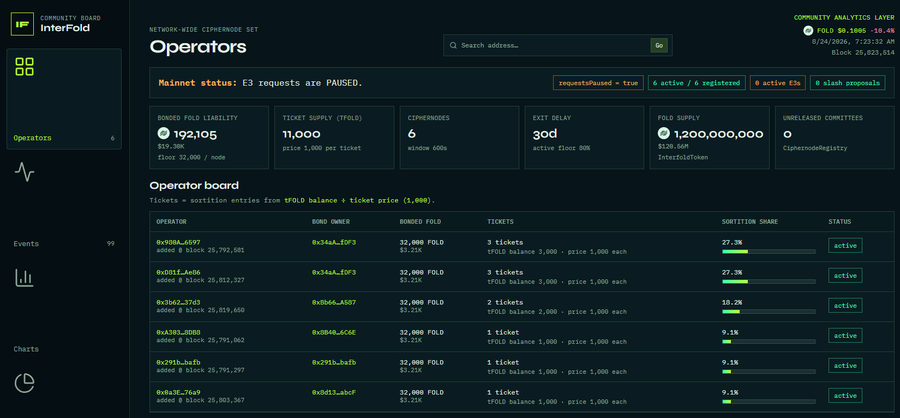Click active status badge for 0xD81f…Ae86
This screenshot has height=418, width=900.
pos(845,276)
